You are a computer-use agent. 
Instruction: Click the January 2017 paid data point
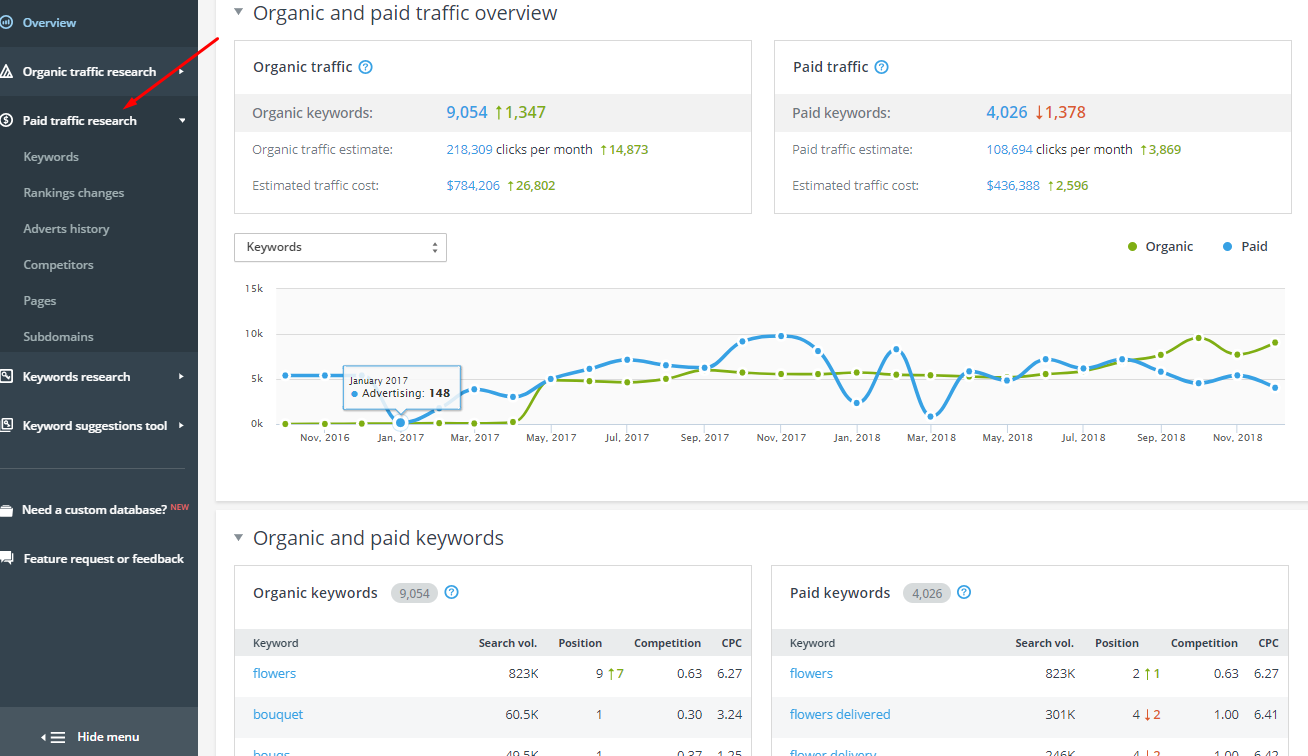401,422
